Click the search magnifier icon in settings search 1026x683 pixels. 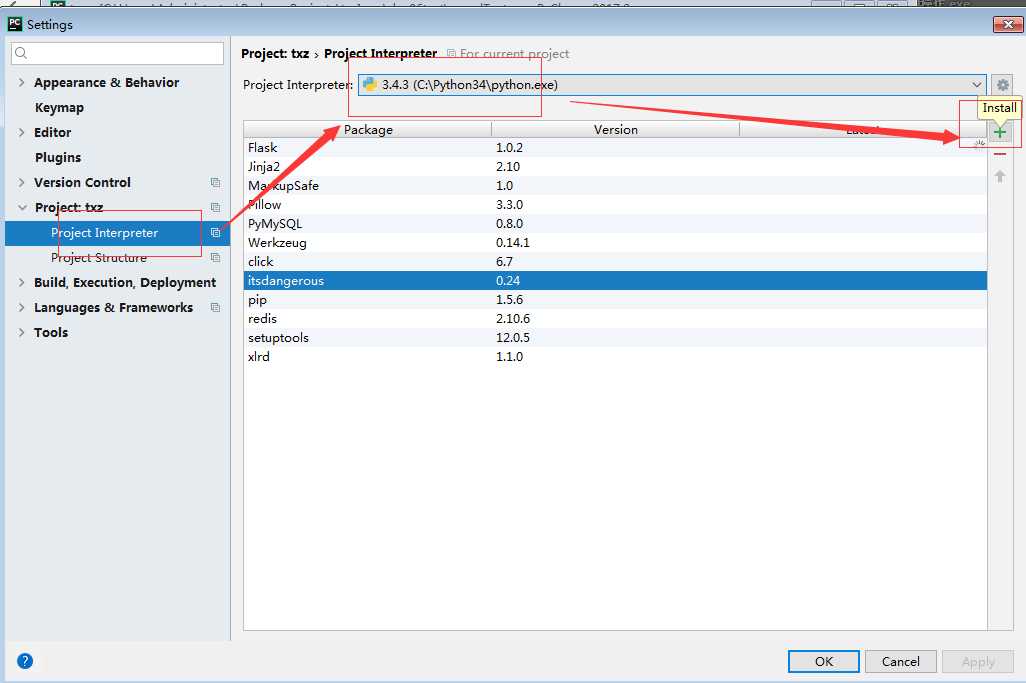(x=21, y=53)
